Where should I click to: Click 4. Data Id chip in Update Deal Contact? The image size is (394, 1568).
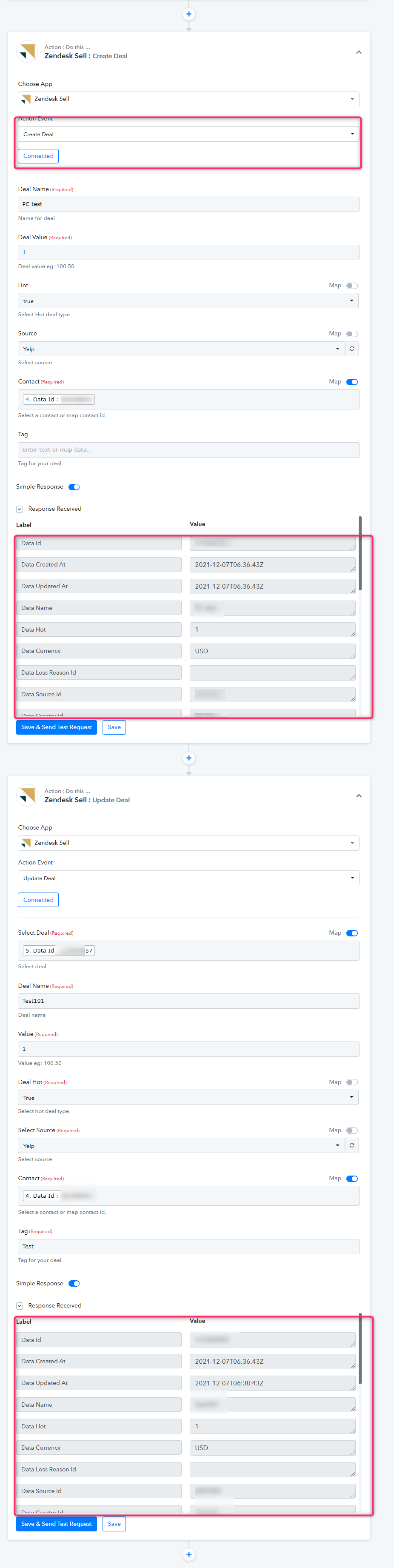coord(58,1196)
